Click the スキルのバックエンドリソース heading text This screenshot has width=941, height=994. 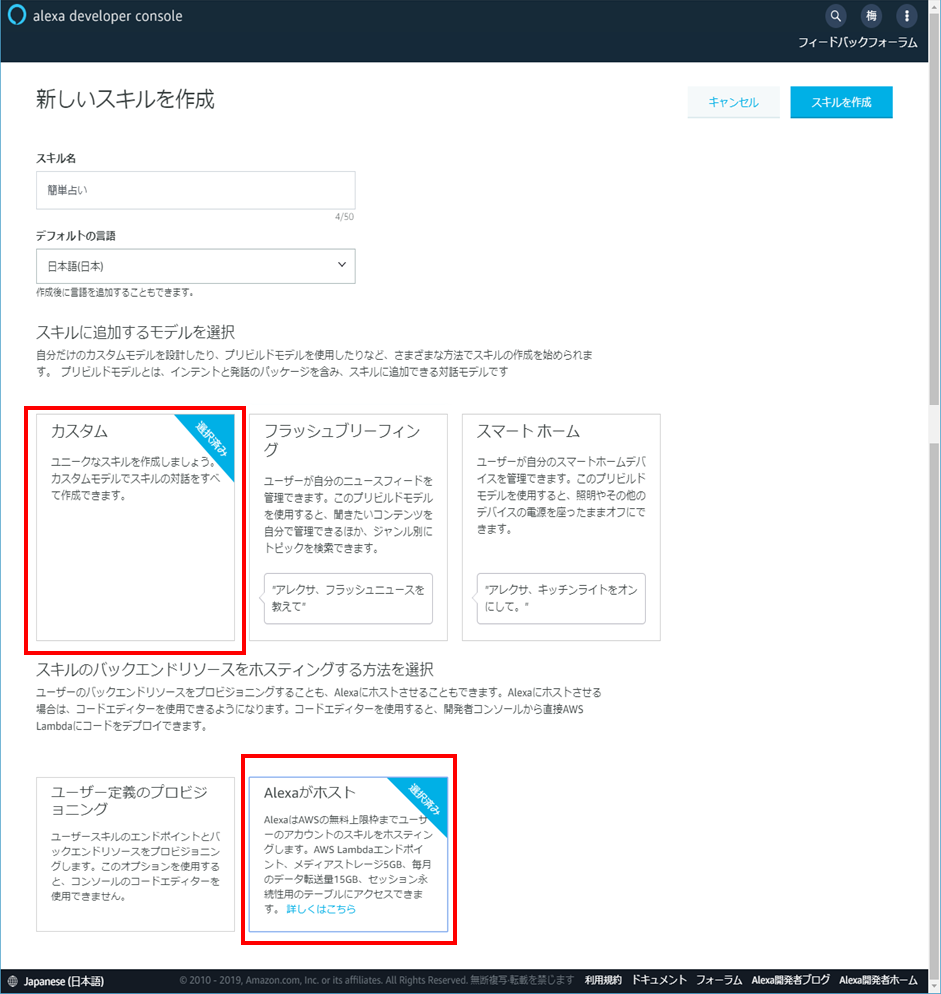point(235,669)
